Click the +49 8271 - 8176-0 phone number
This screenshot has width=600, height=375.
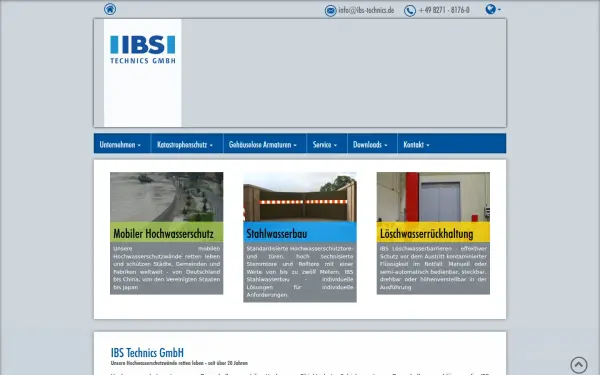click(444, 10)
